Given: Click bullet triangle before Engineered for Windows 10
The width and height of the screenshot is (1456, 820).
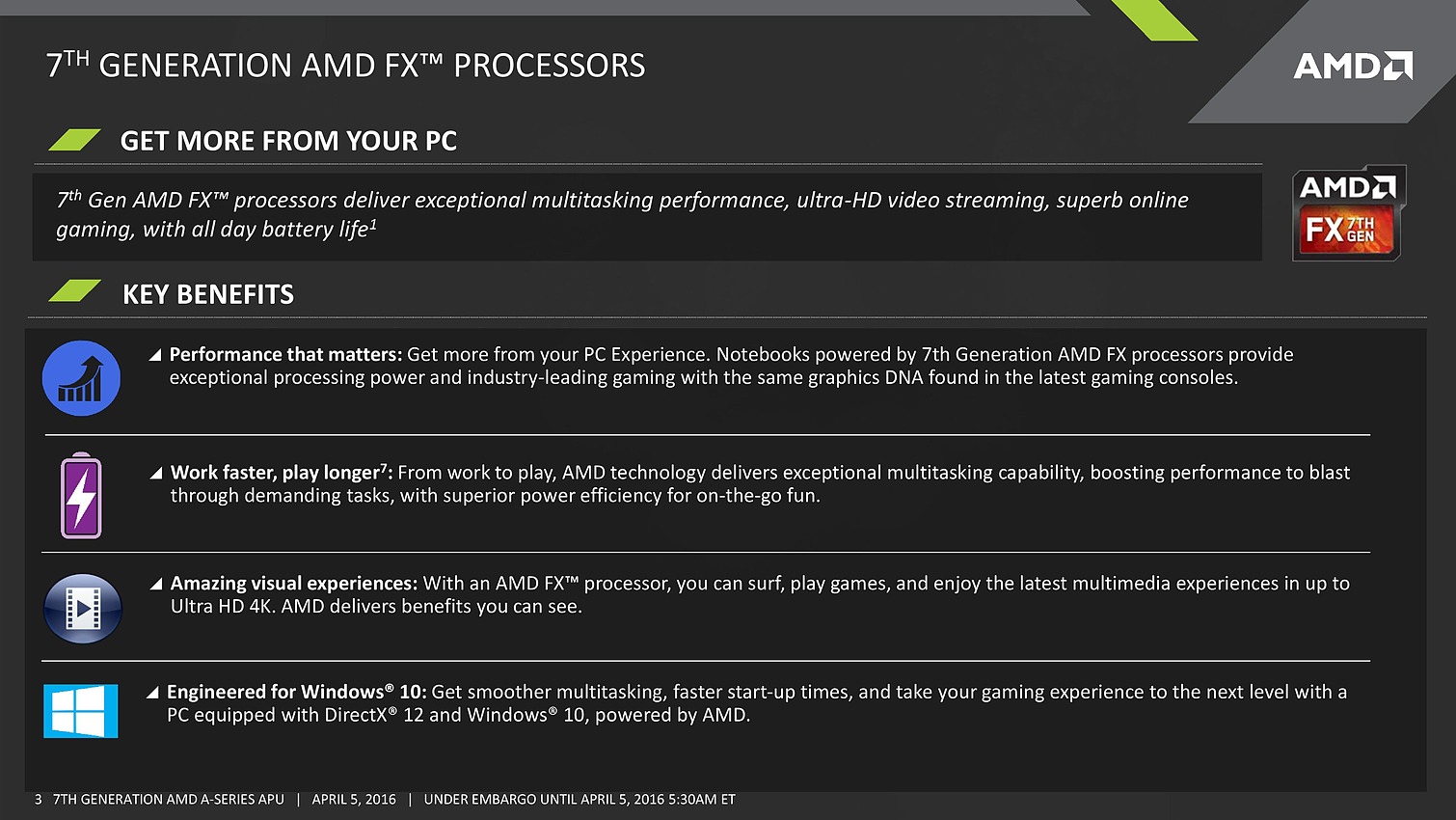Looking at the screenshot, I should tap(152, 693).
